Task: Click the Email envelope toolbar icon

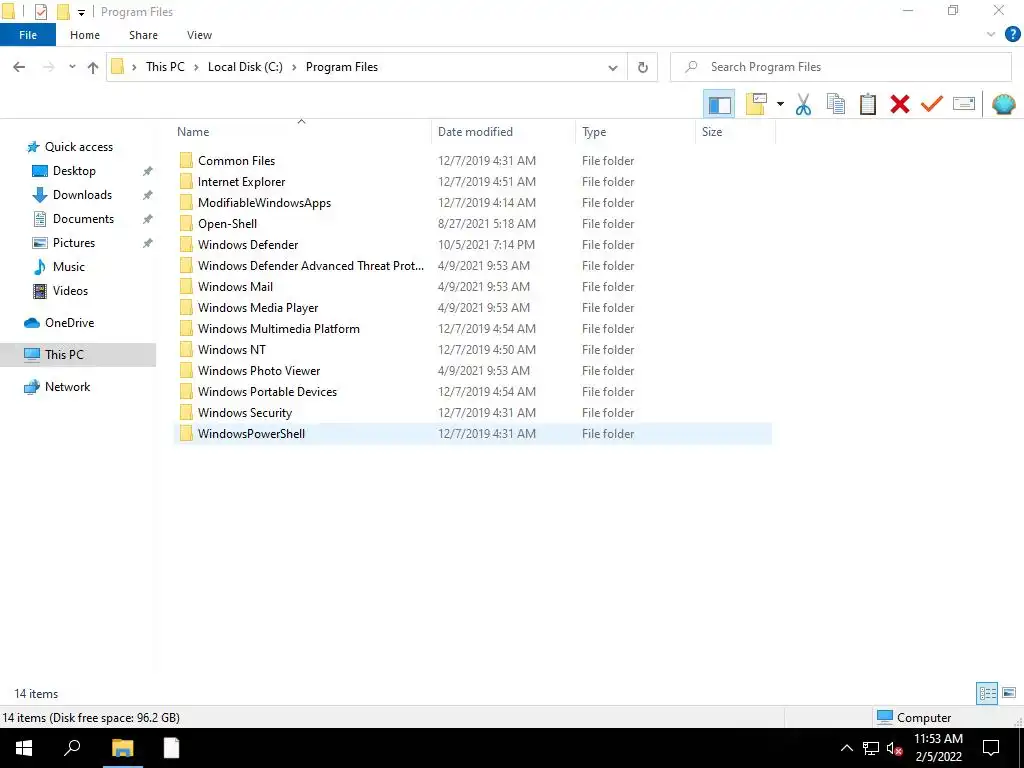Action: 964,104
